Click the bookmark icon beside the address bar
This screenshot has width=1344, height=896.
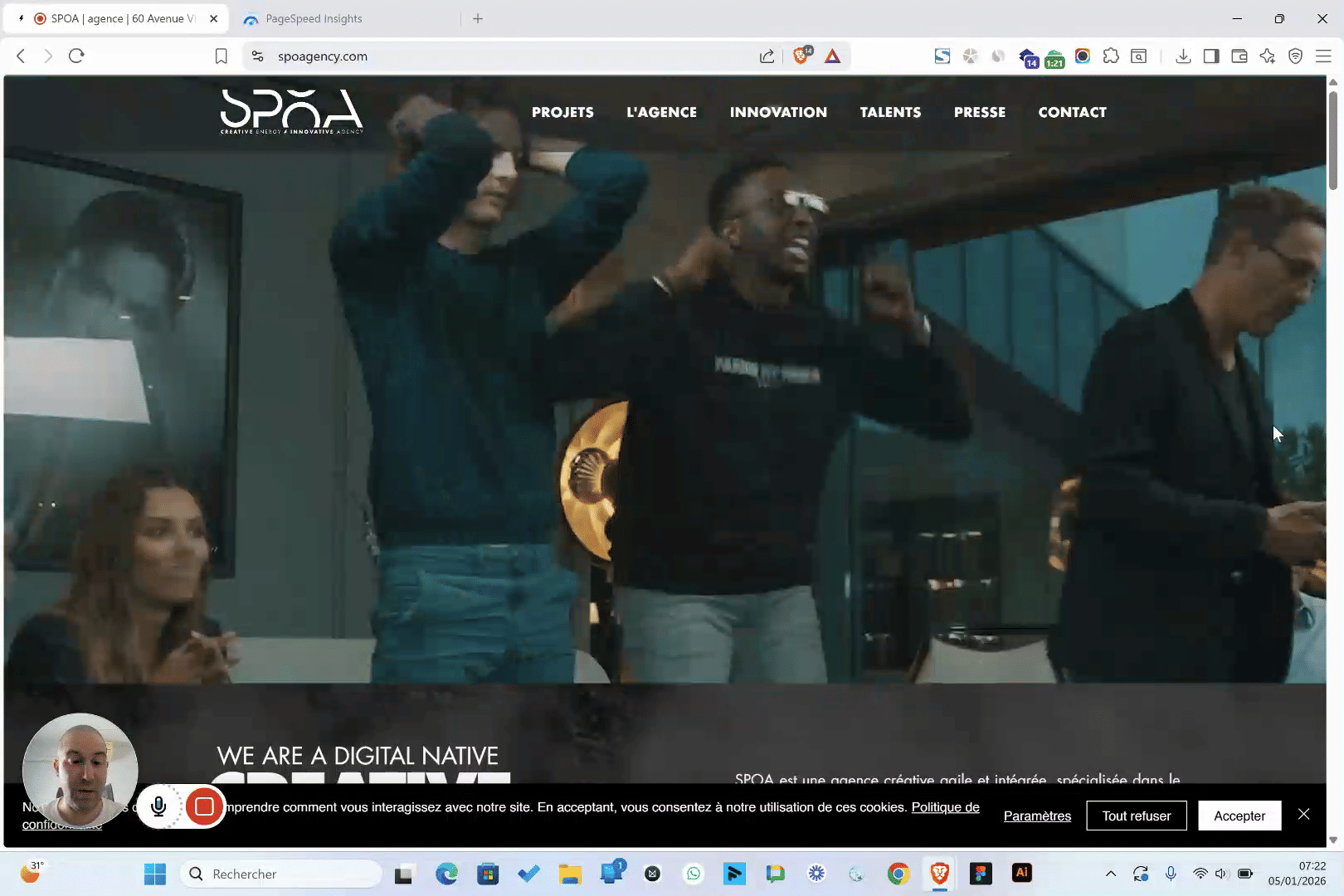tap(221, 56)
